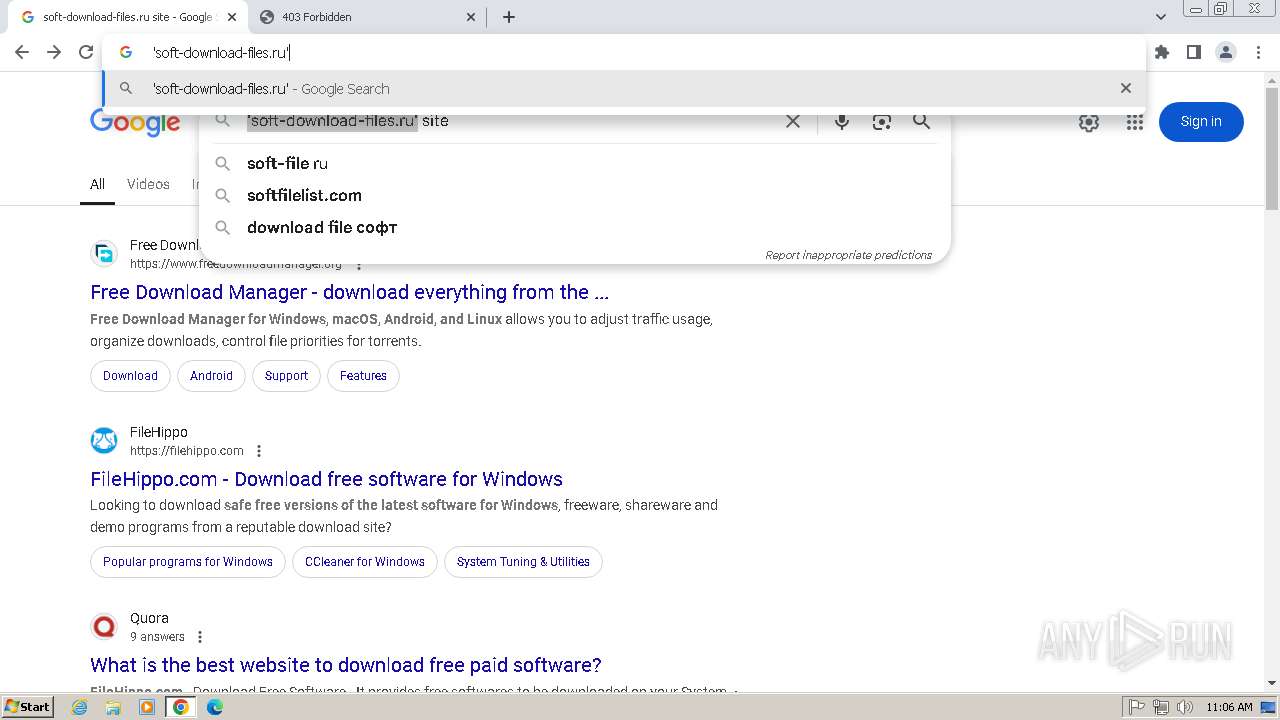Click the Android sitelink chip

pos(211,376)
